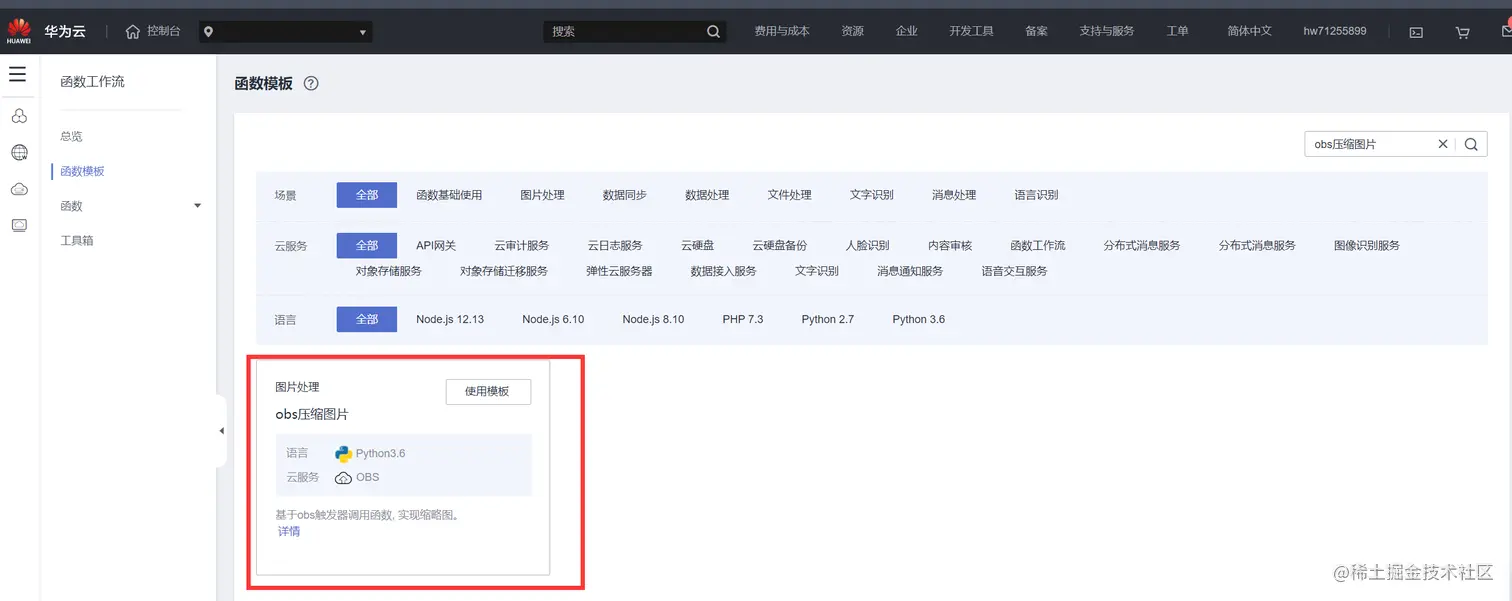Image resolution: width=1512 pixels, height=601 pixels.
Task: Filter language by Python 2.7
Action: 828,319
